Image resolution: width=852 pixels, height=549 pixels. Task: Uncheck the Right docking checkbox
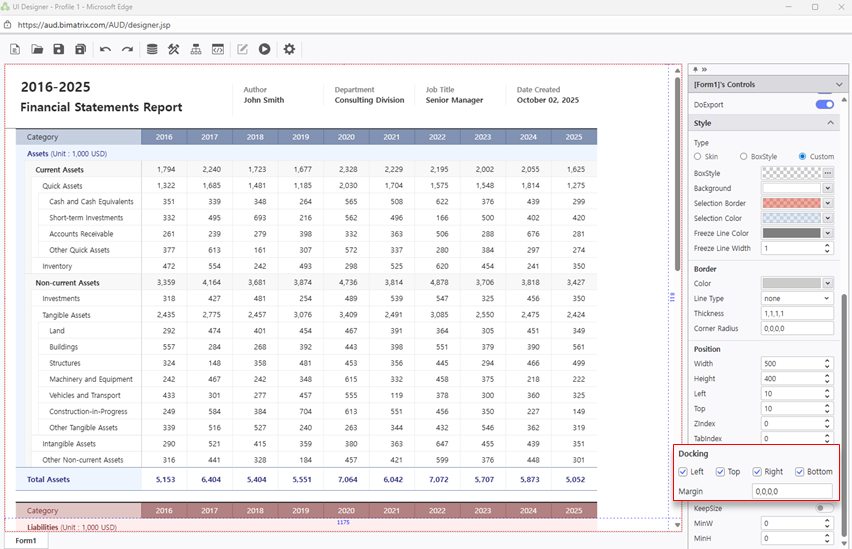point(757,472)
